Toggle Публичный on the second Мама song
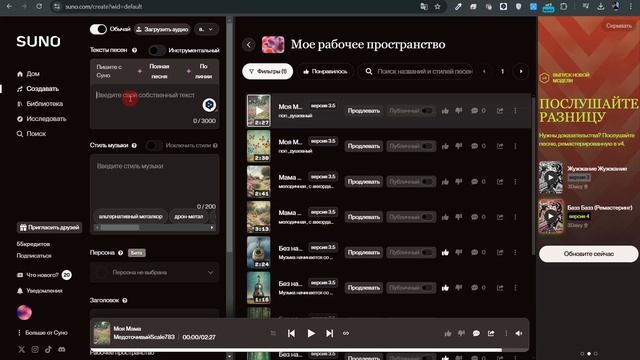 click(410, 217)
